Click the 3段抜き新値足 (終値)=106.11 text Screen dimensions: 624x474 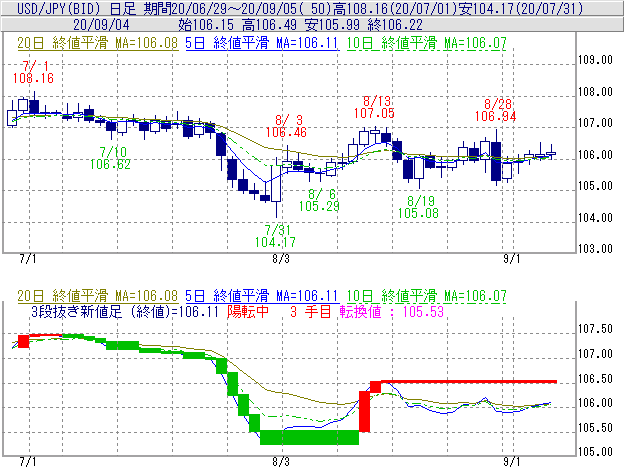125,312
